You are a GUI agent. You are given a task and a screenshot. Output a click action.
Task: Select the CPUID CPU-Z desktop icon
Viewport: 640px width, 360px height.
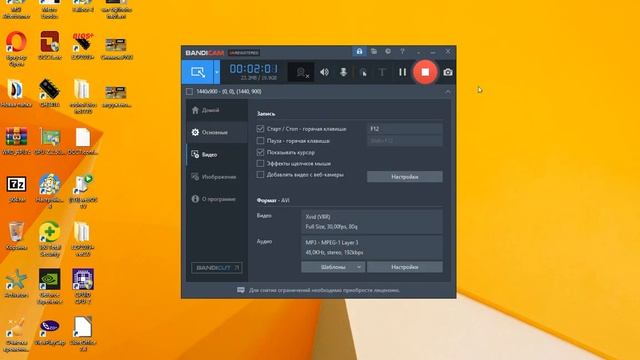coord(83,286)
